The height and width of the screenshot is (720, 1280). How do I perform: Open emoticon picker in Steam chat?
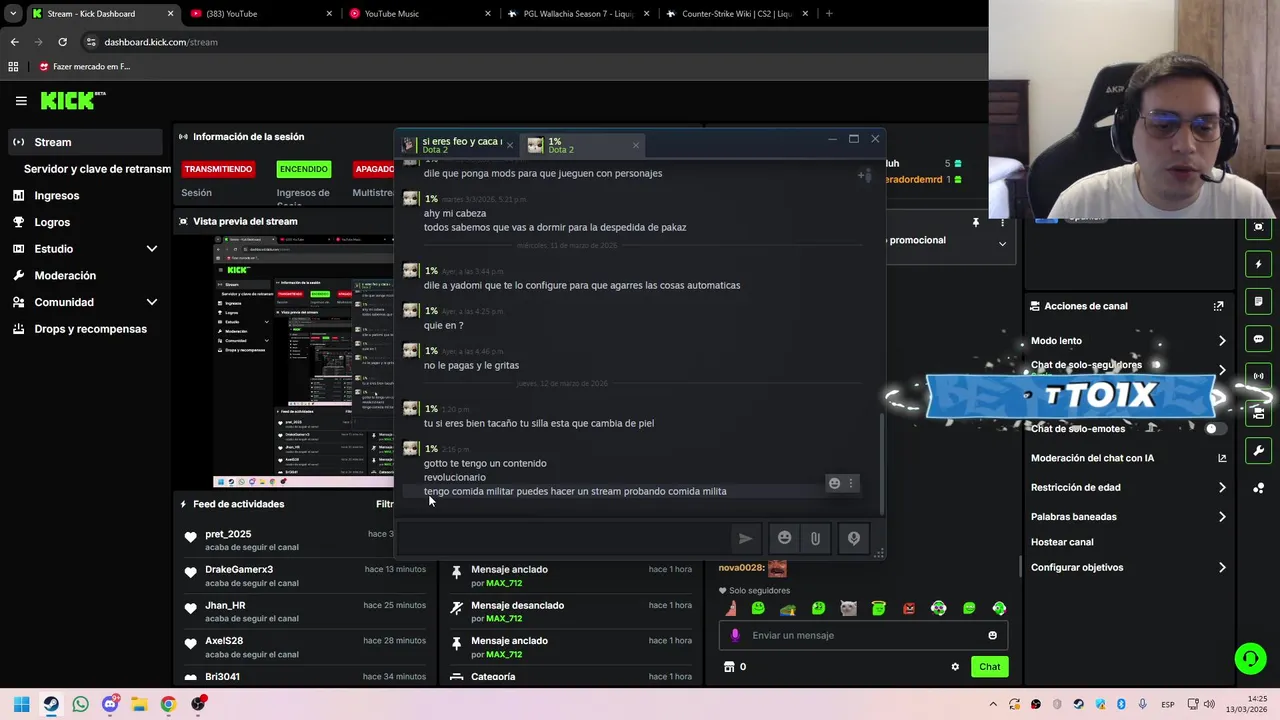(x=785, y=538)
